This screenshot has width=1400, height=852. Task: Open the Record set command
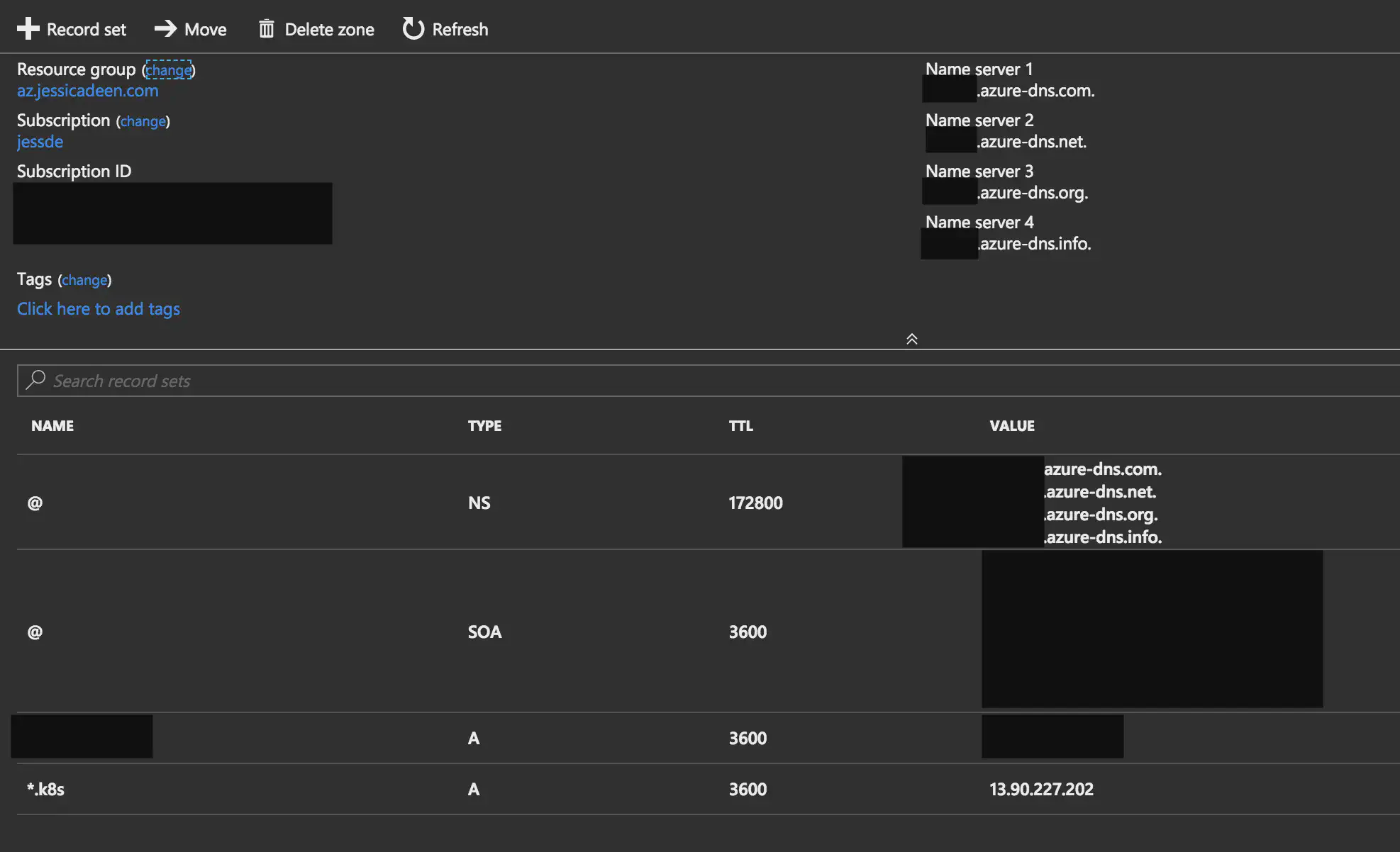click(x=72, y=29)
